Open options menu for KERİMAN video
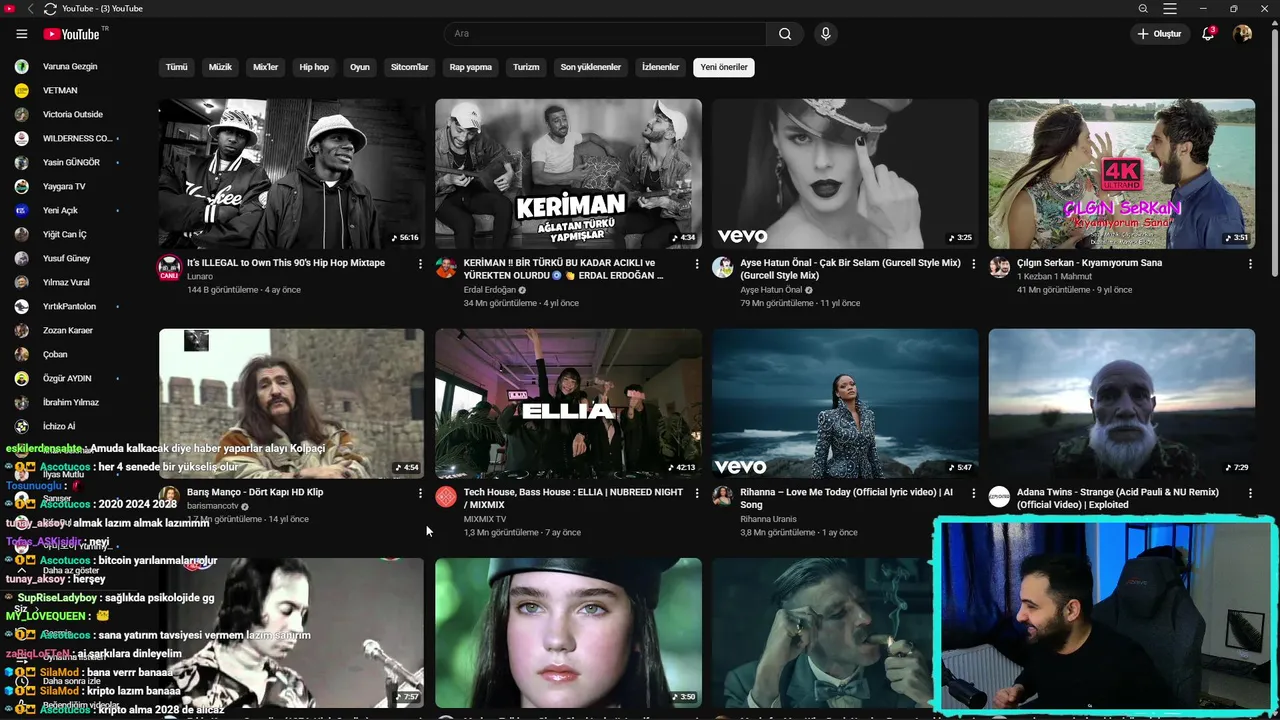 pyautogui.click(x=697, y=264)
